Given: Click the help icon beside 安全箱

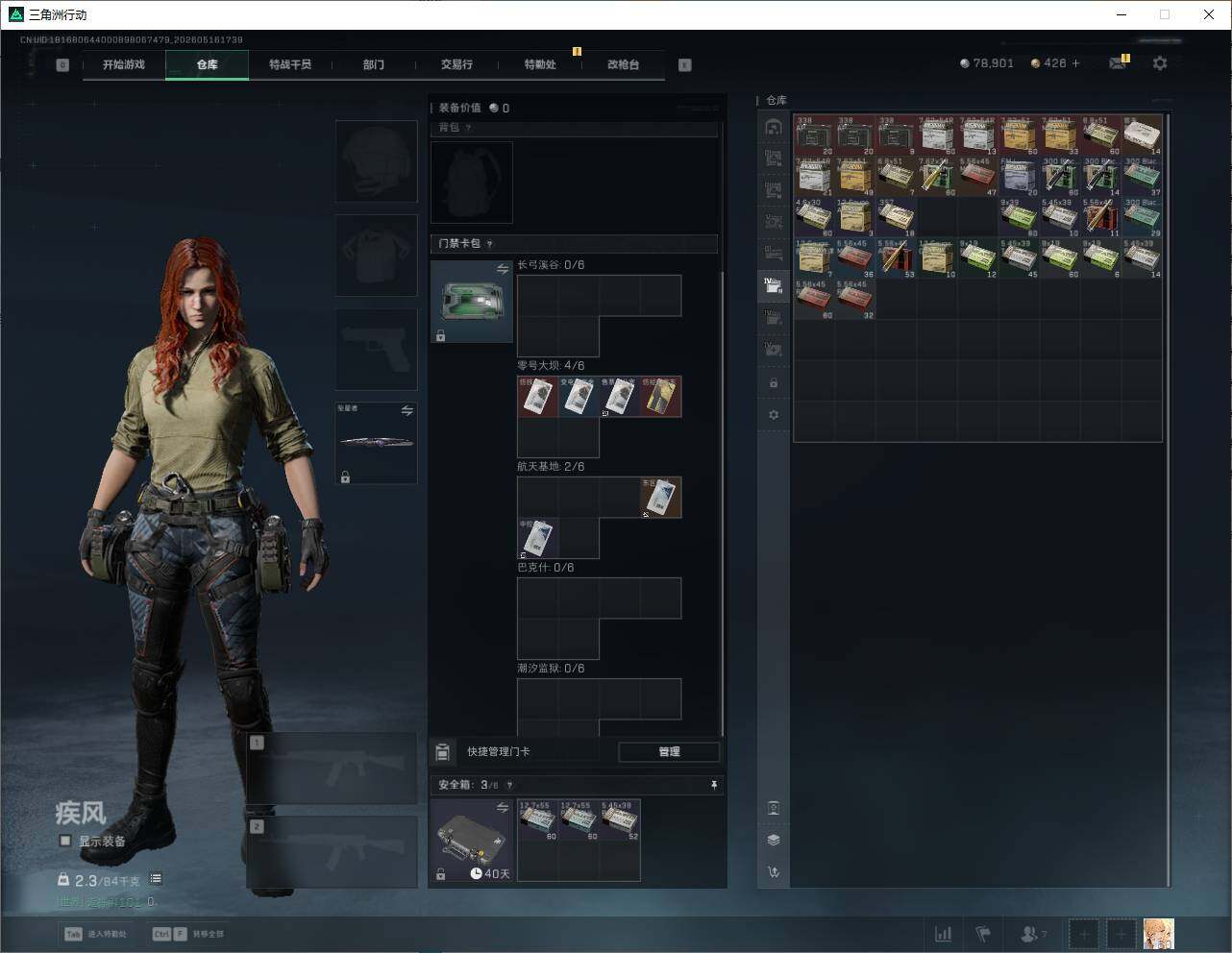Looking at the screenshot, I should [509, 785].
